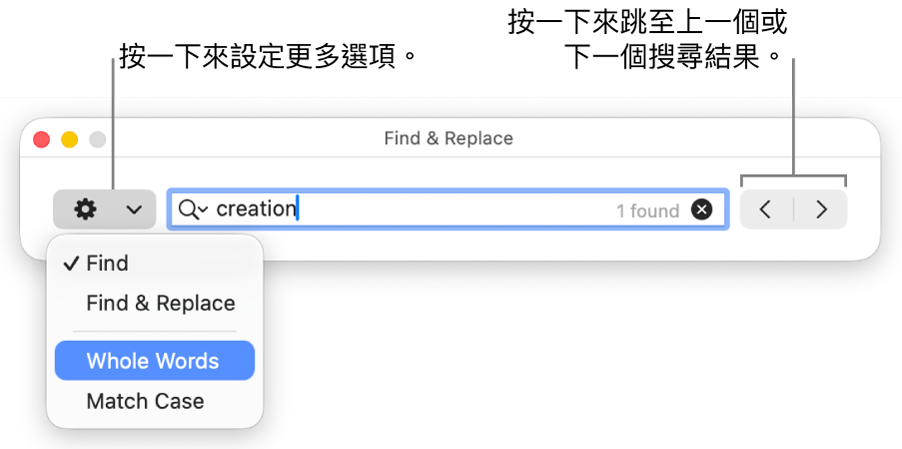This screenshot has width=902, height=449.
Task: Click the Find & Replace window title
Action: point(448,139)
